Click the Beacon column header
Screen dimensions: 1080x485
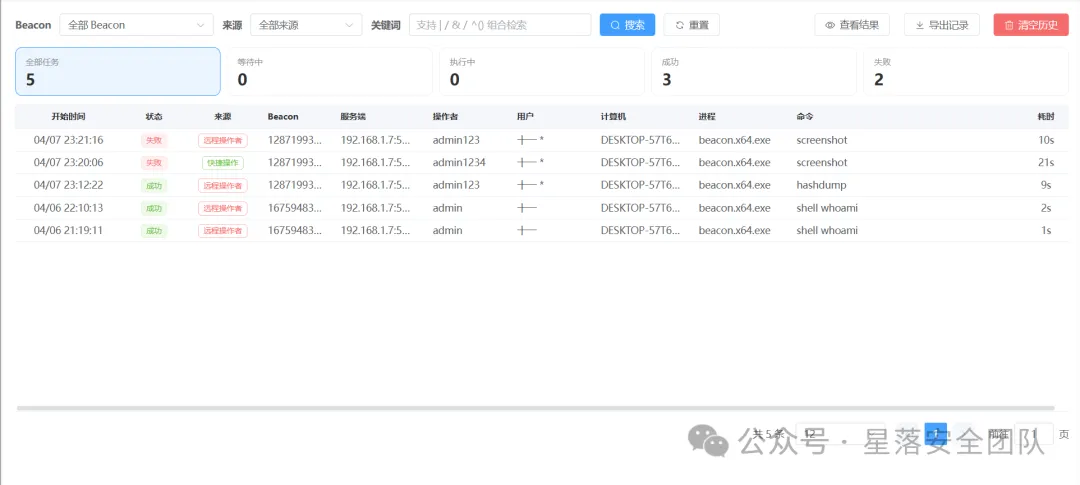(x=283, y=116)
